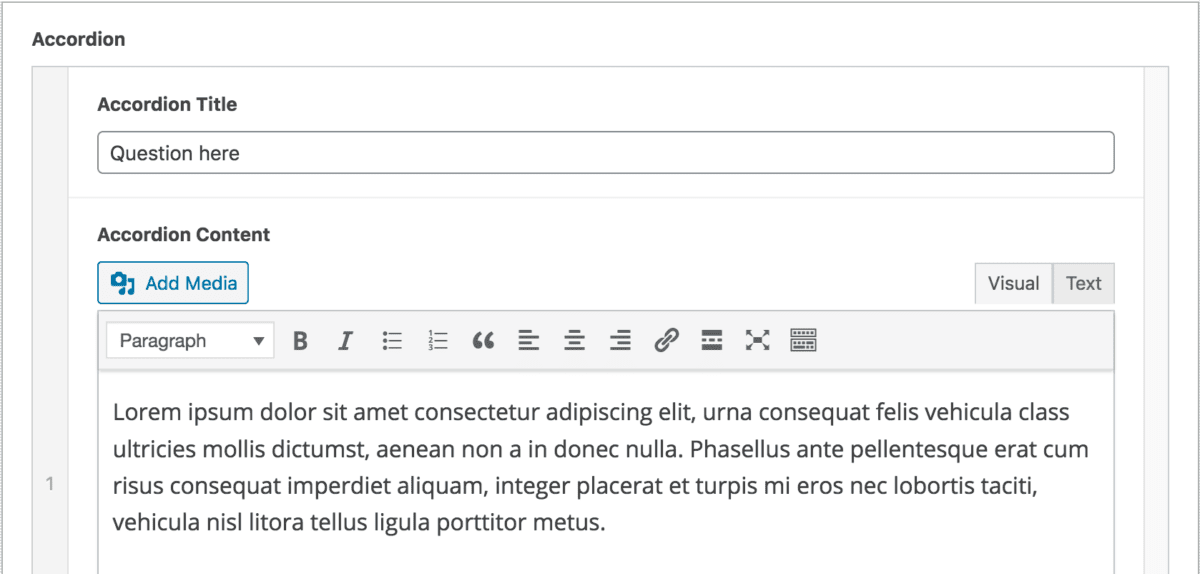1200x574 pixels.
Task: Apply italic formatting
Action: [x=345, y=341]
